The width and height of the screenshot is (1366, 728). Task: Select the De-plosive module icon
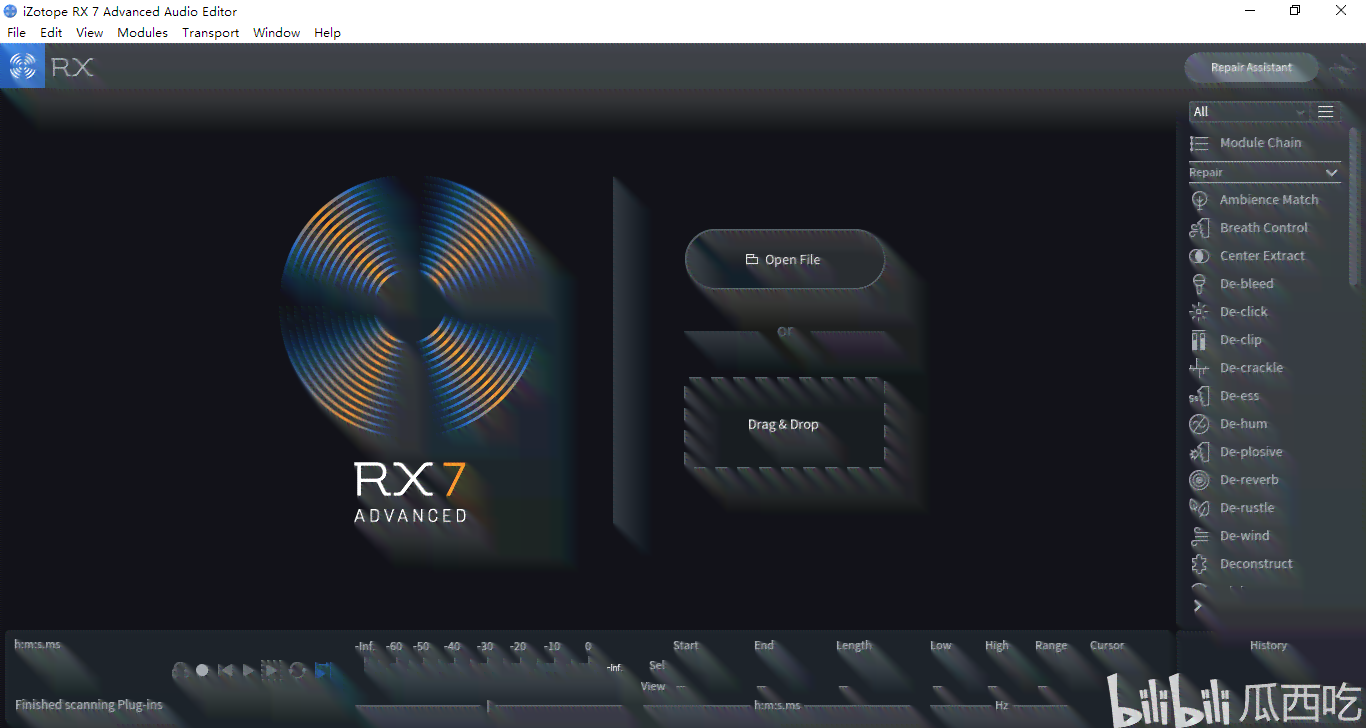(x=1199, y=452)
